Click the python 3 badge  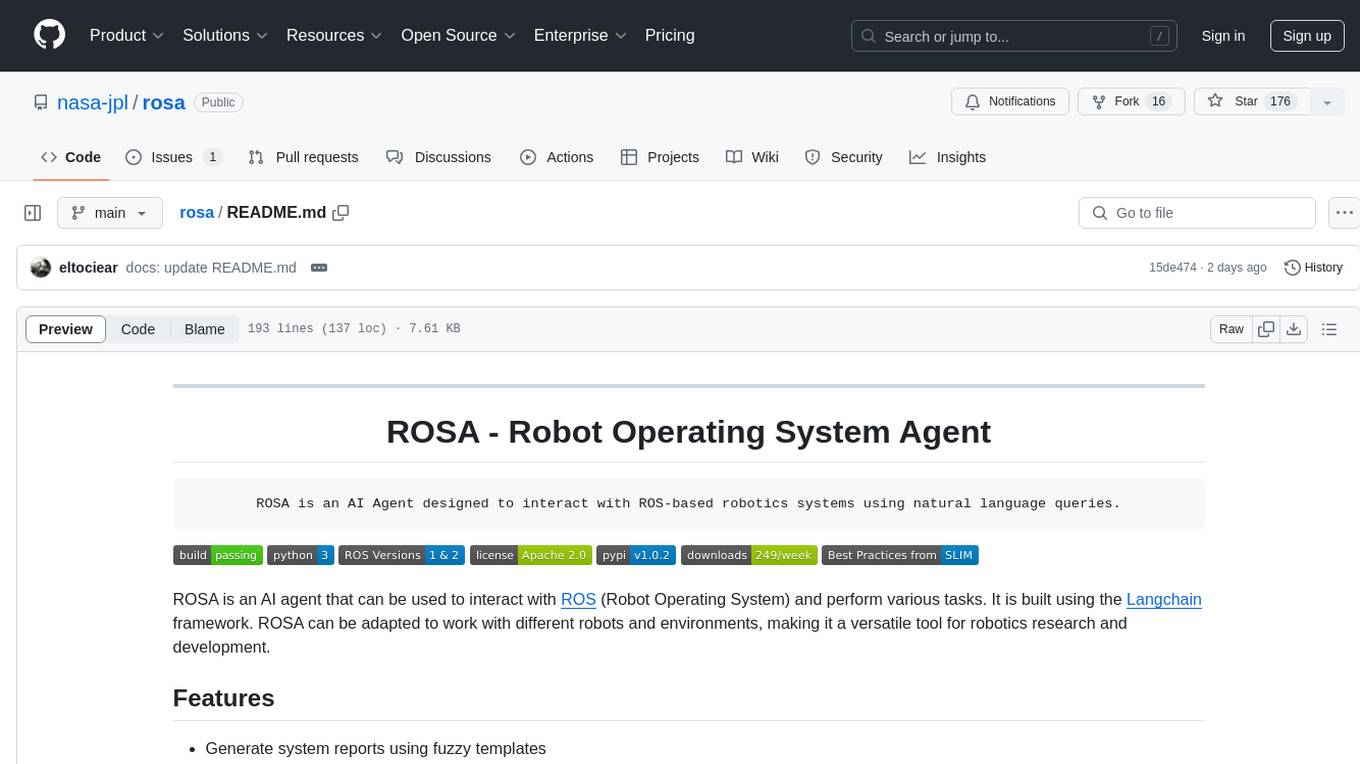click(x=300, y=555)
